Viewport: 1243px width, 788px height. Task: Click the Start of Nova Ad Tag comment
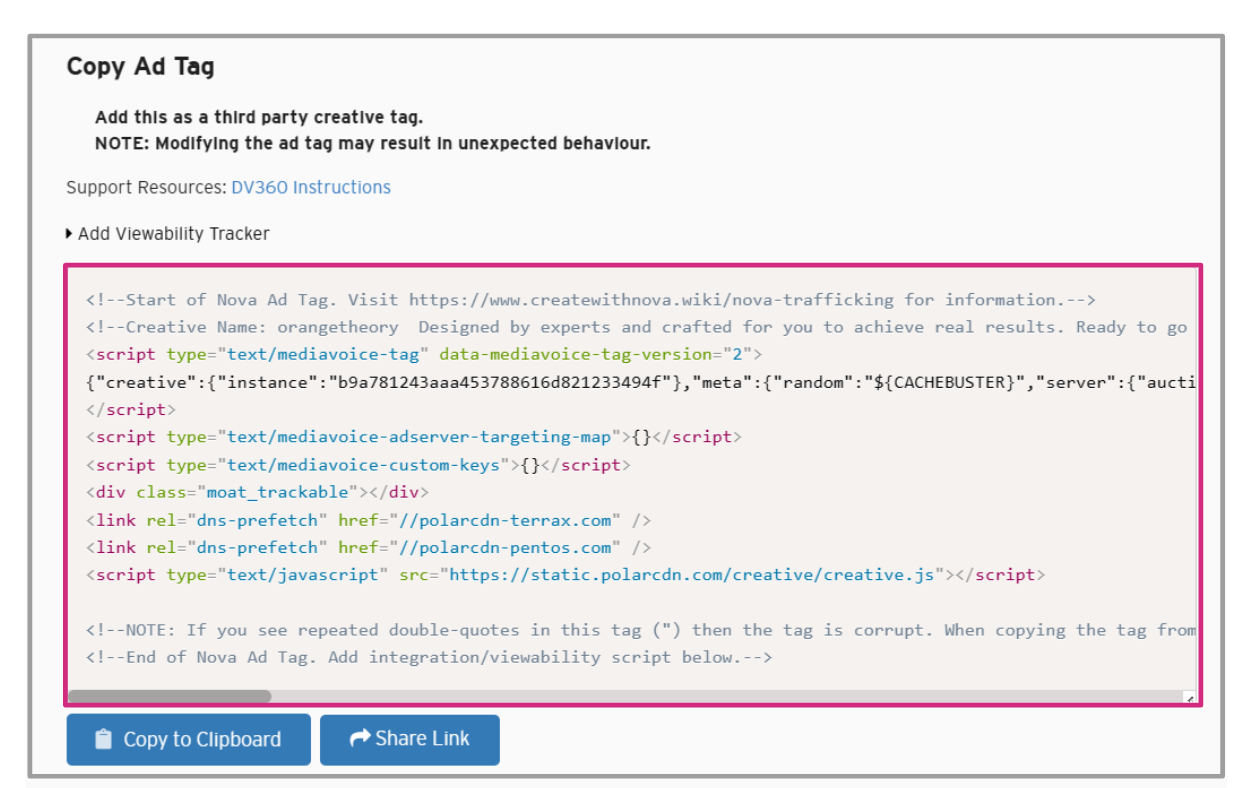coord(590,300)
